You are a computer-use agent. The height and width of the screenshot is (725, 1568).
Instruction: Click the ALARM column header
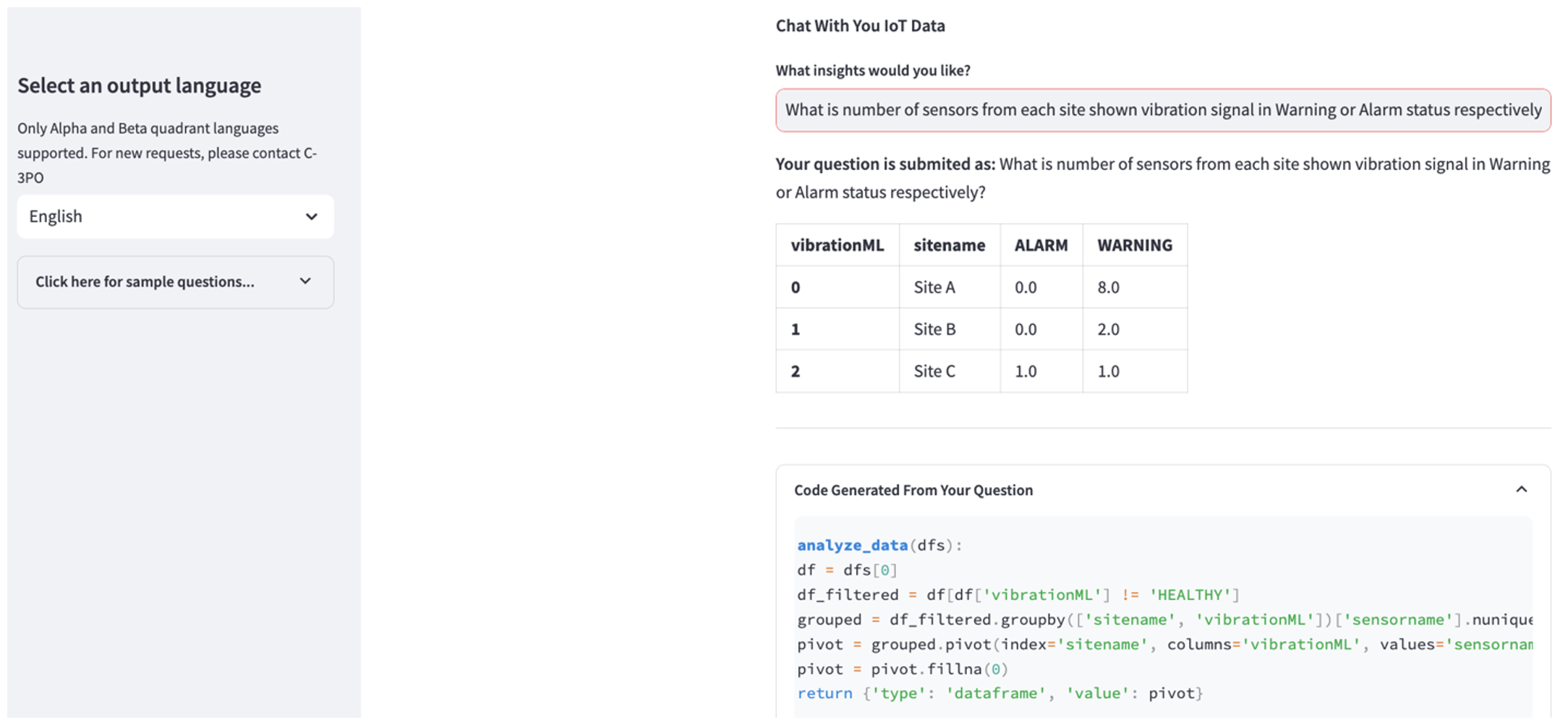(x=1041, y=245)
